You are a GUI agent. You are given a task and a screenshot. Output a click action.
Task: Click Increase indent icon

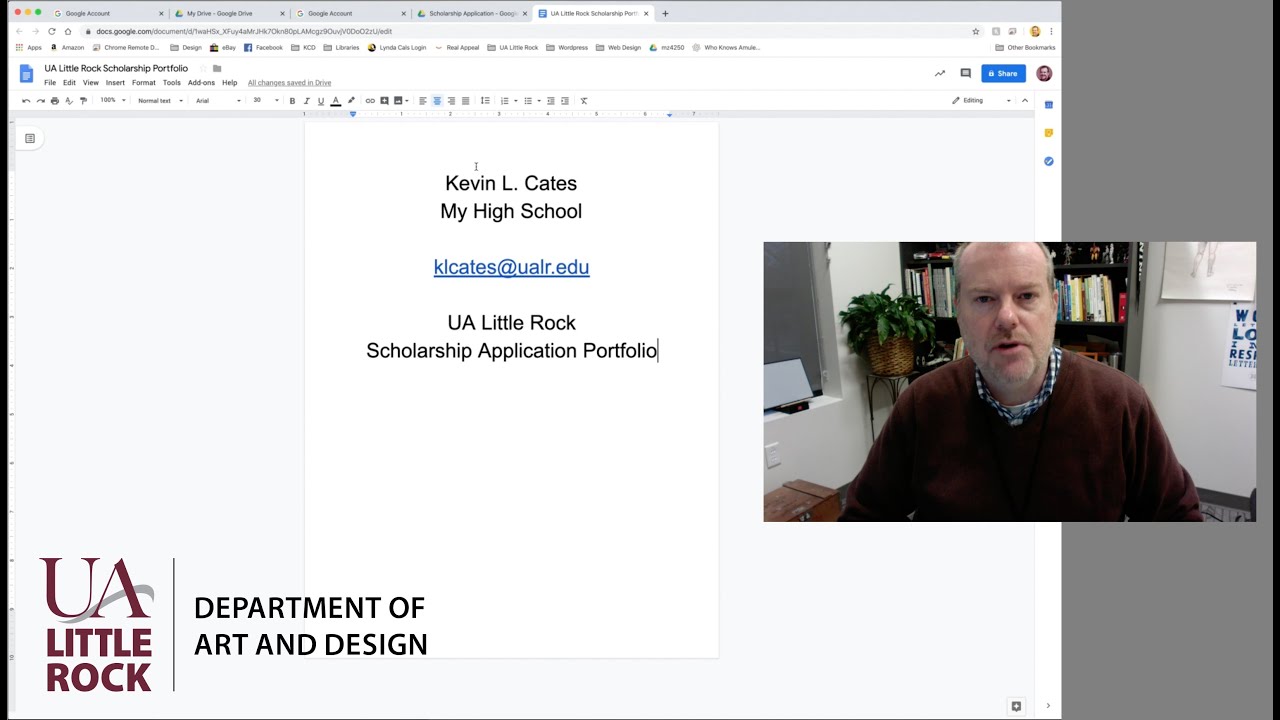(x=565, y=101)
